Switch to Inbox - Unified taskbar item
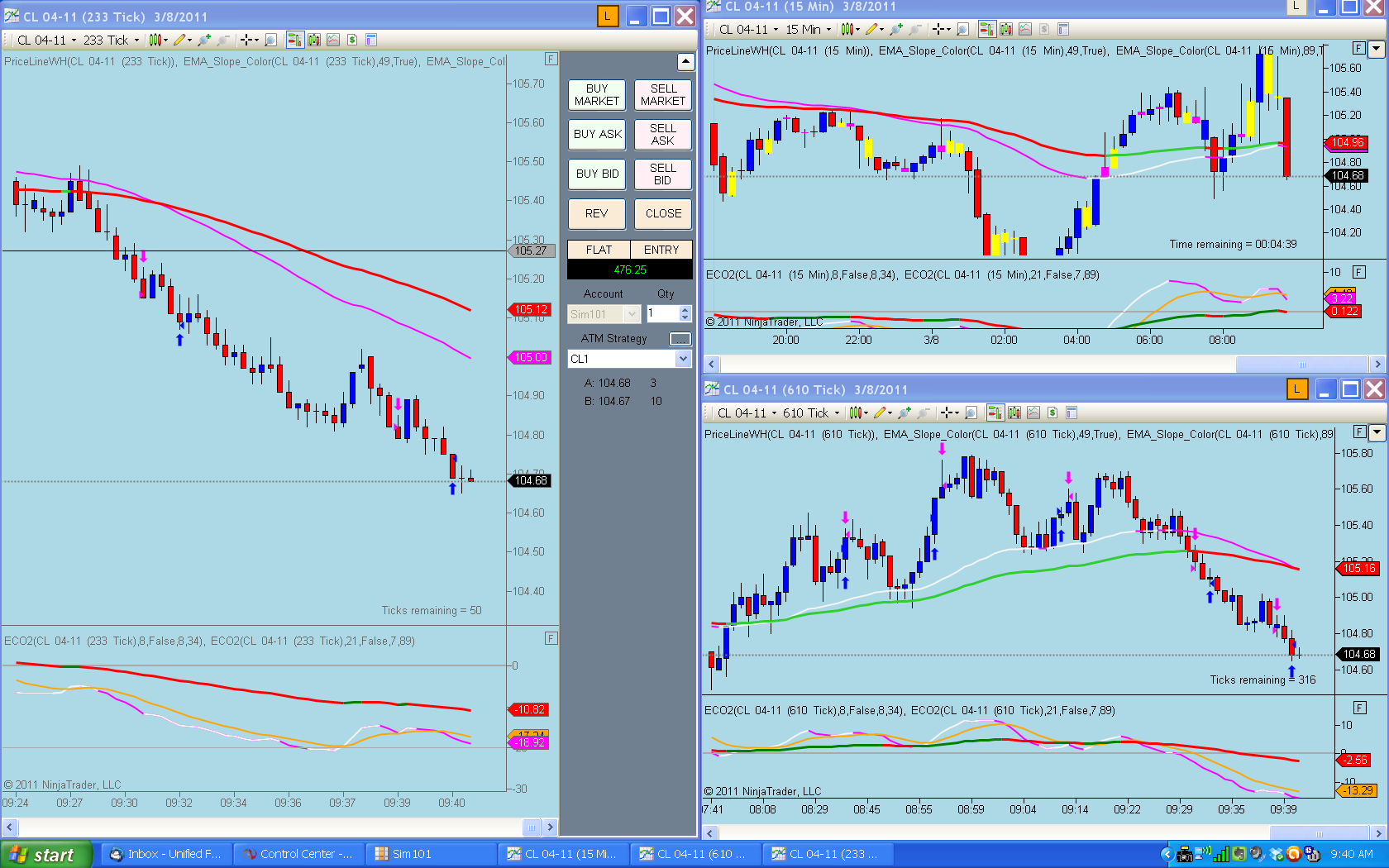 point(165,855)
